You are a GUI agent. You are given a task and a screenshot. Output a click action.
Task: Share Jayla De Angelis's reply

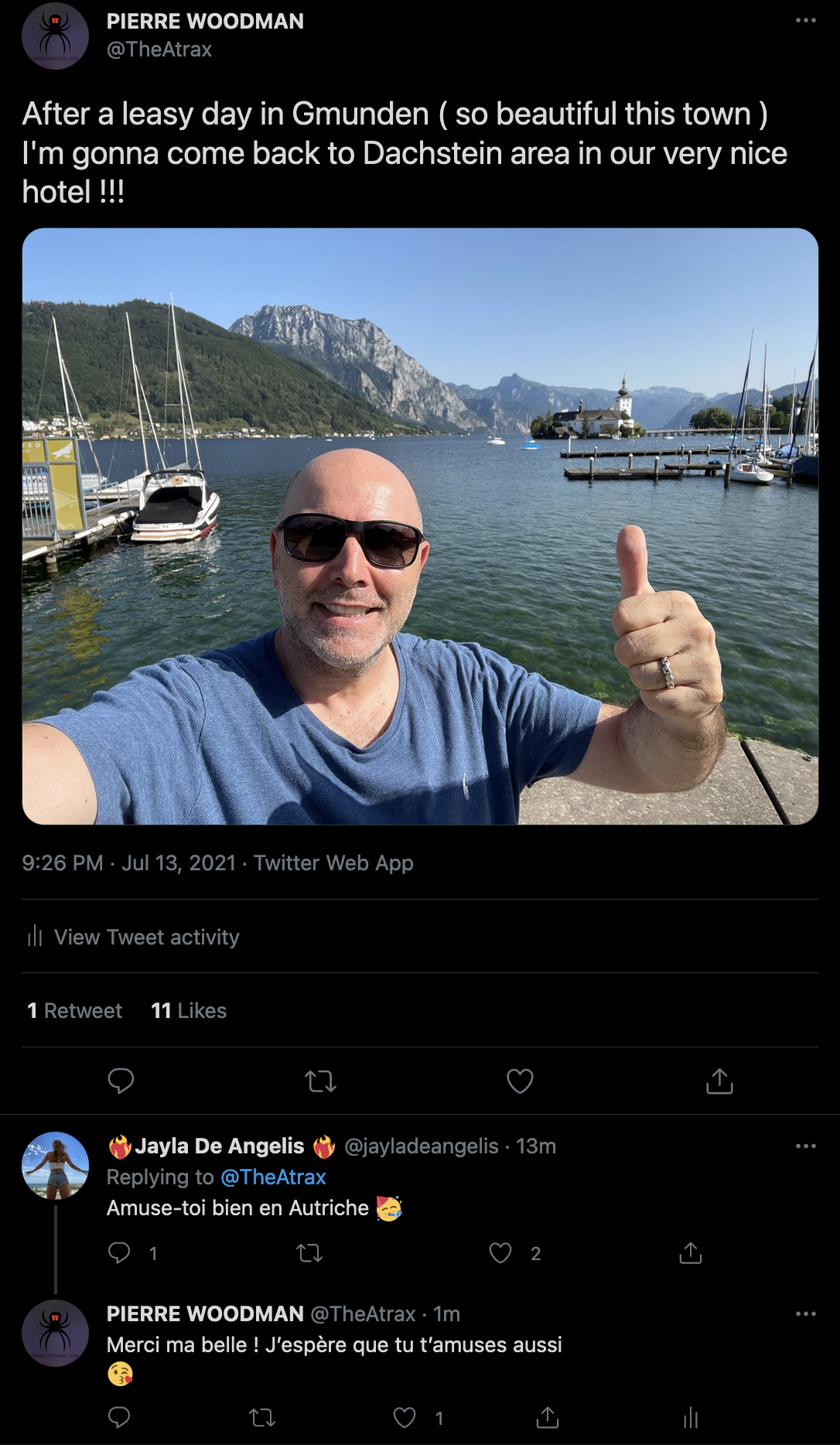point(690,1252)
